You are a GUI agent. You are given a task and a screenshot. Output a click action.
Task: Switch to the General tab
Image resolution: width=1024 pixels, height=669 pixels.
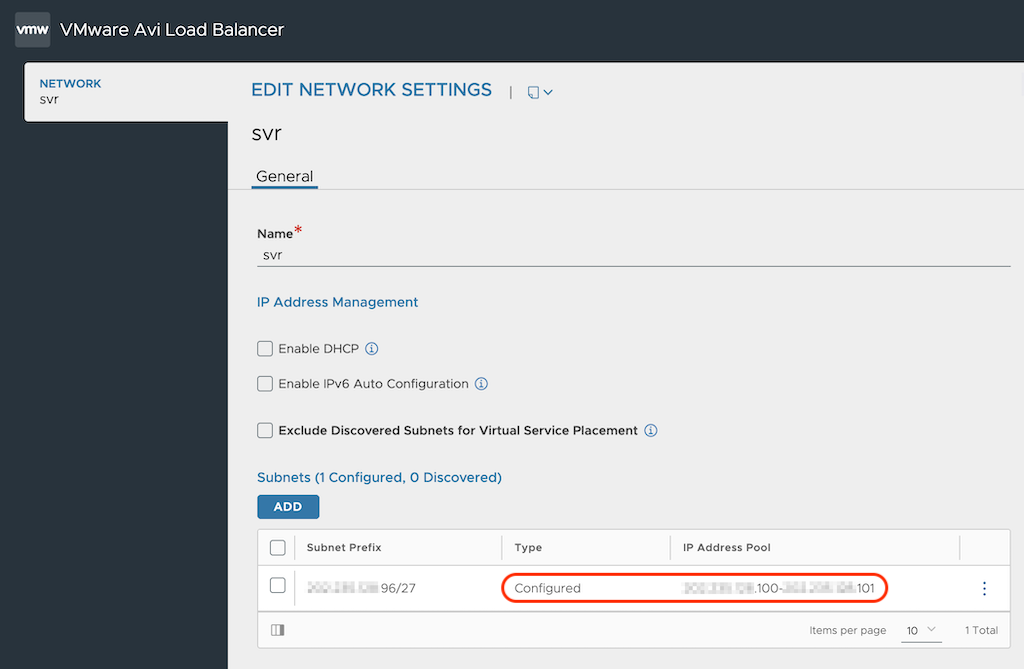coord(284,176)
